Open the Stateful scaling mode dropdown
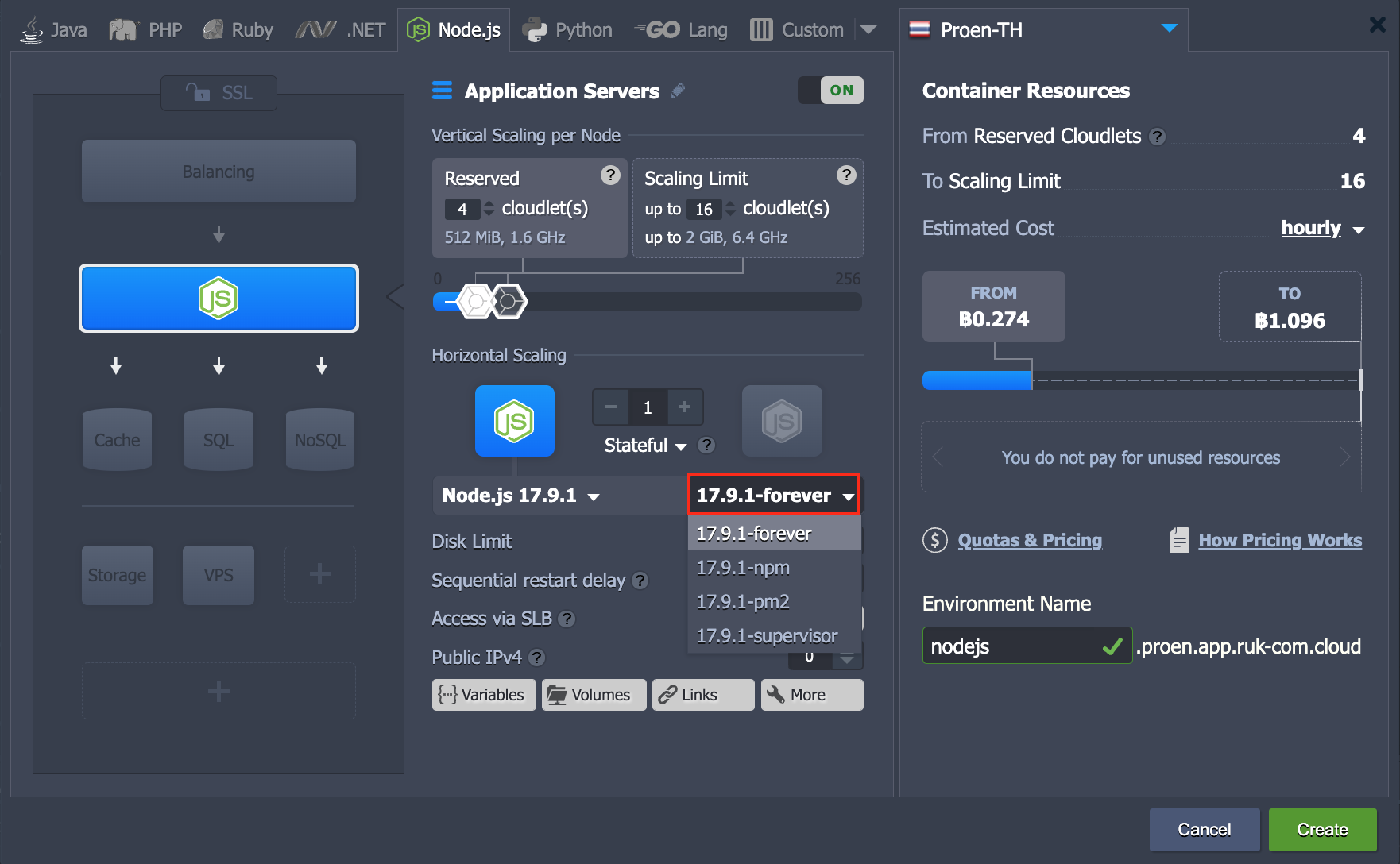The height and width of the screenshot is (864, 1400). tap(645, 445)
